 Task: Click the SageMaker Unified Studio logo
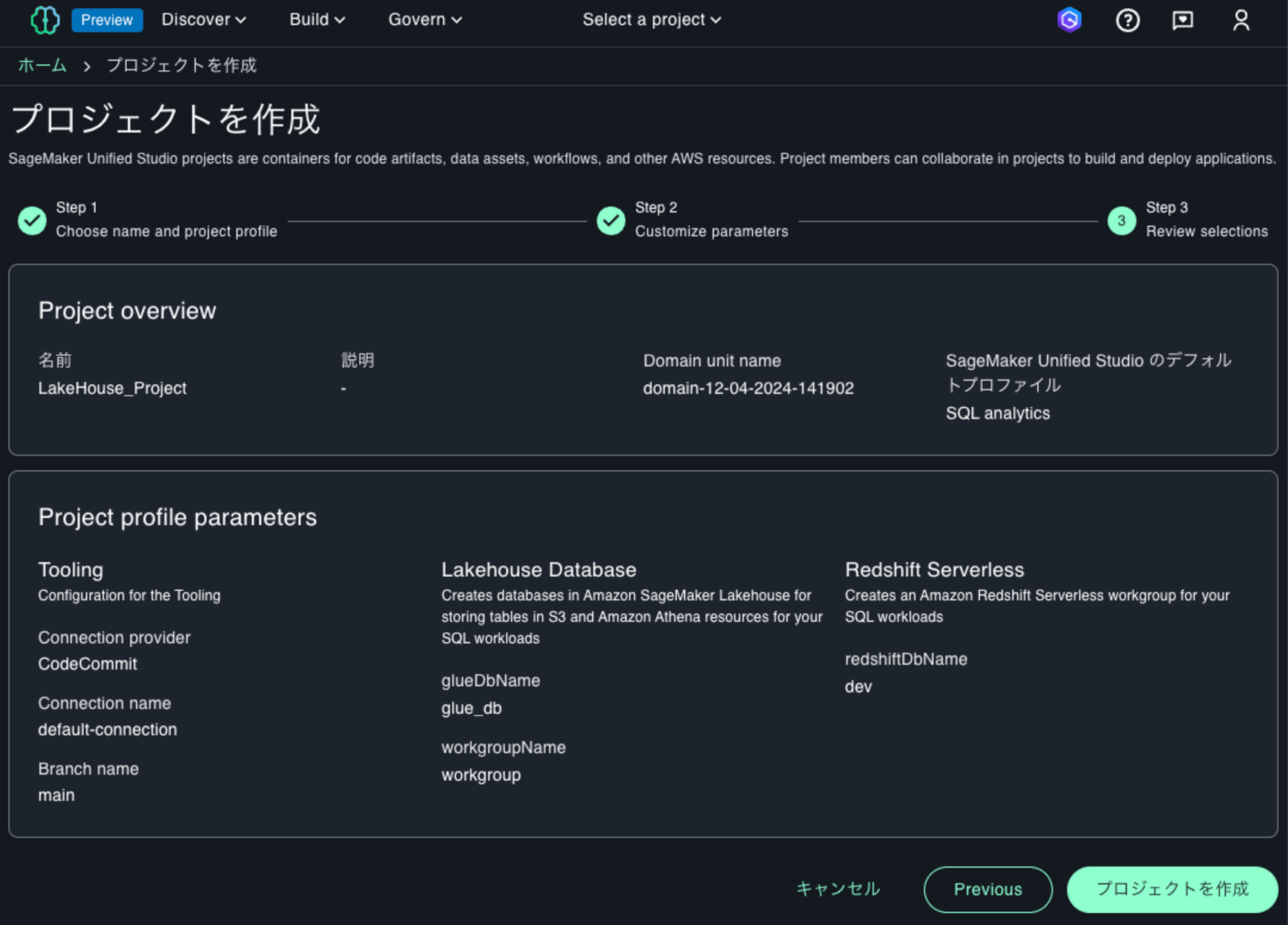(45, 20)
